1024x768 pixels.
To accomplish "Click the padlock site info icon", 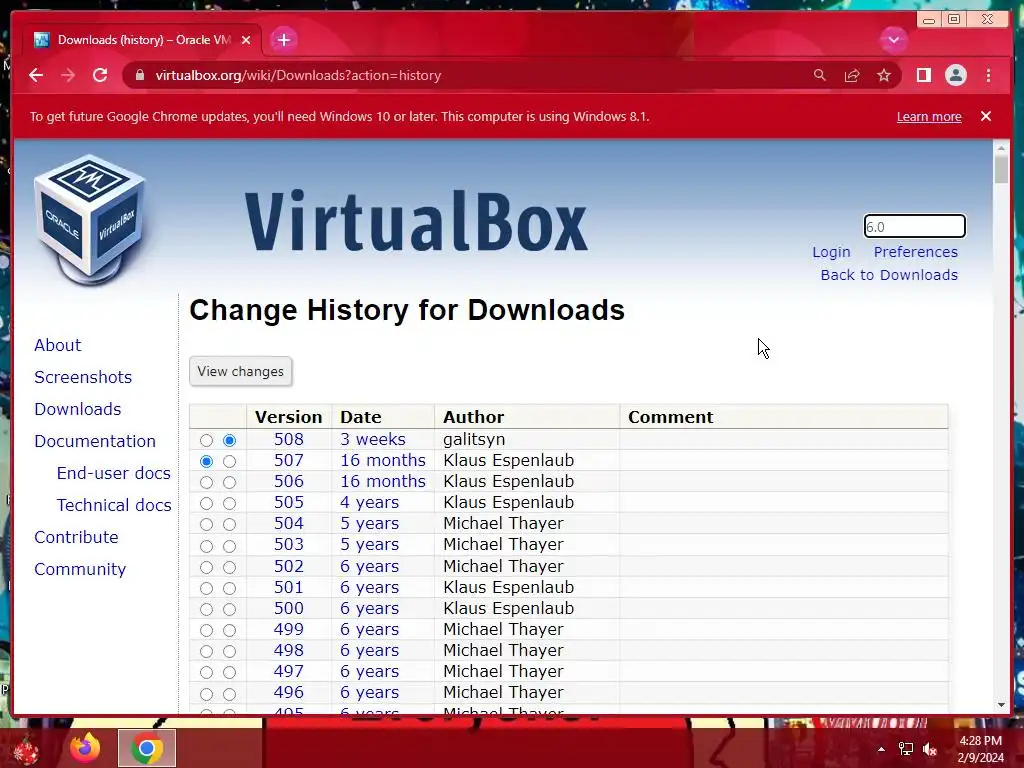I will point(139,75).
